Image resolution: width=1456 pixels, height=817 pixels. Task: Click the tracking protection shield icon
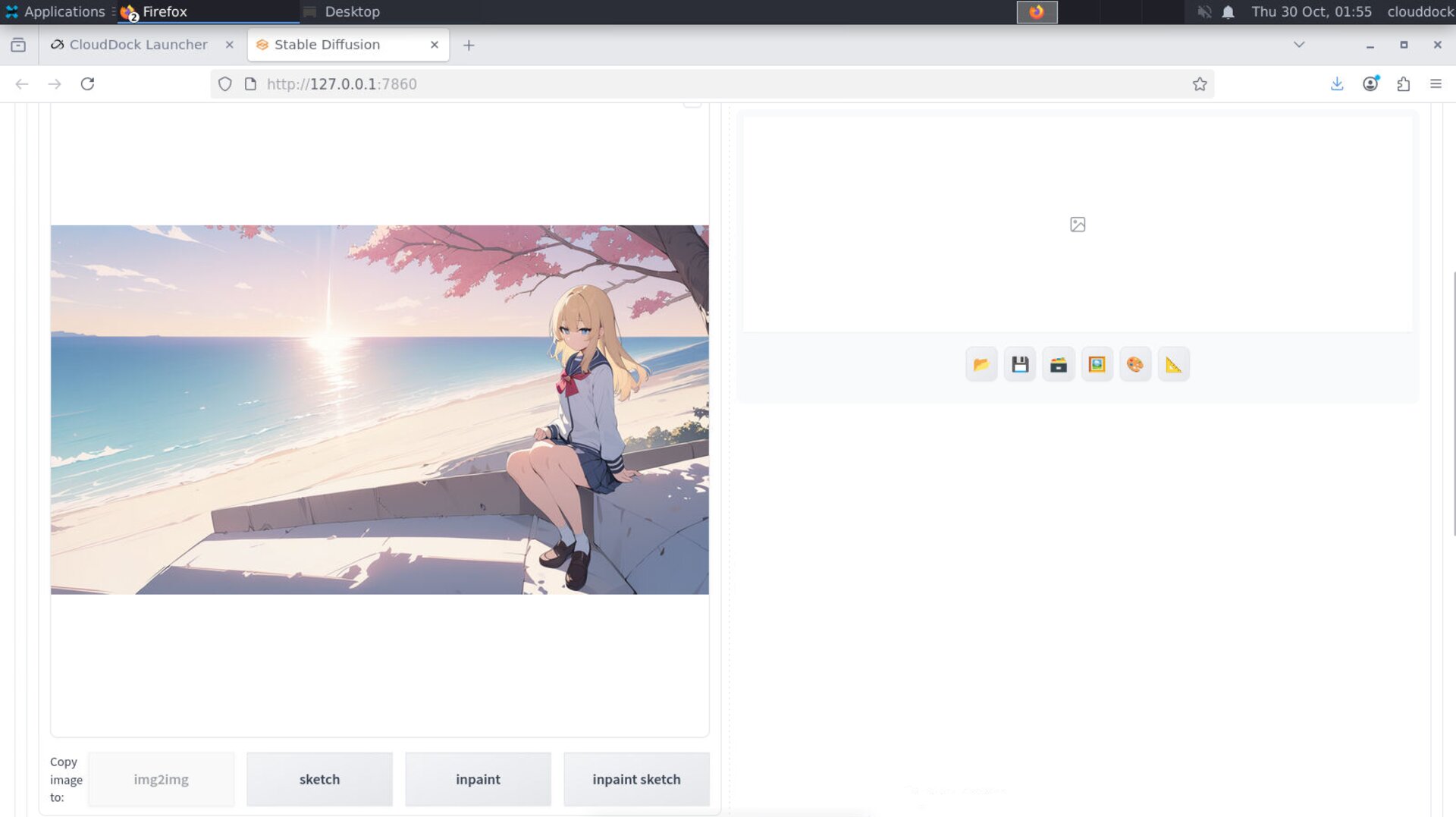click(x=224, y=83)
